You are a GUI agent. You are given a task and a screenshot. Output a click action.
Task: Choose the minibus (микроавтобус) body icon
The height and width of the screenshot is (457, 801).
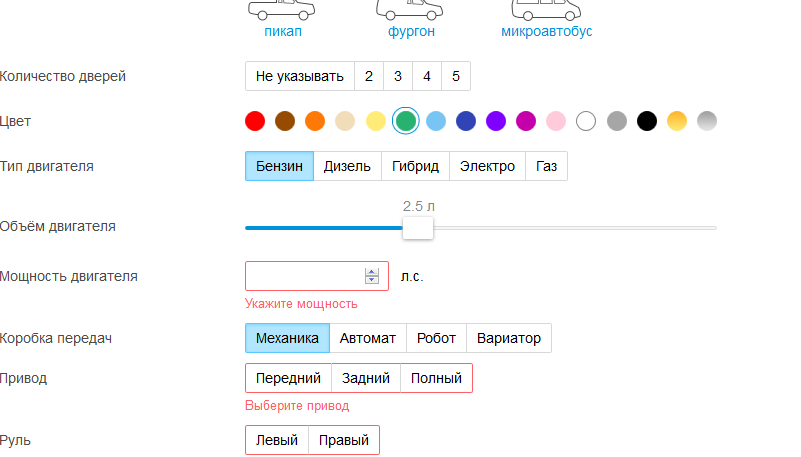(546, 10)
